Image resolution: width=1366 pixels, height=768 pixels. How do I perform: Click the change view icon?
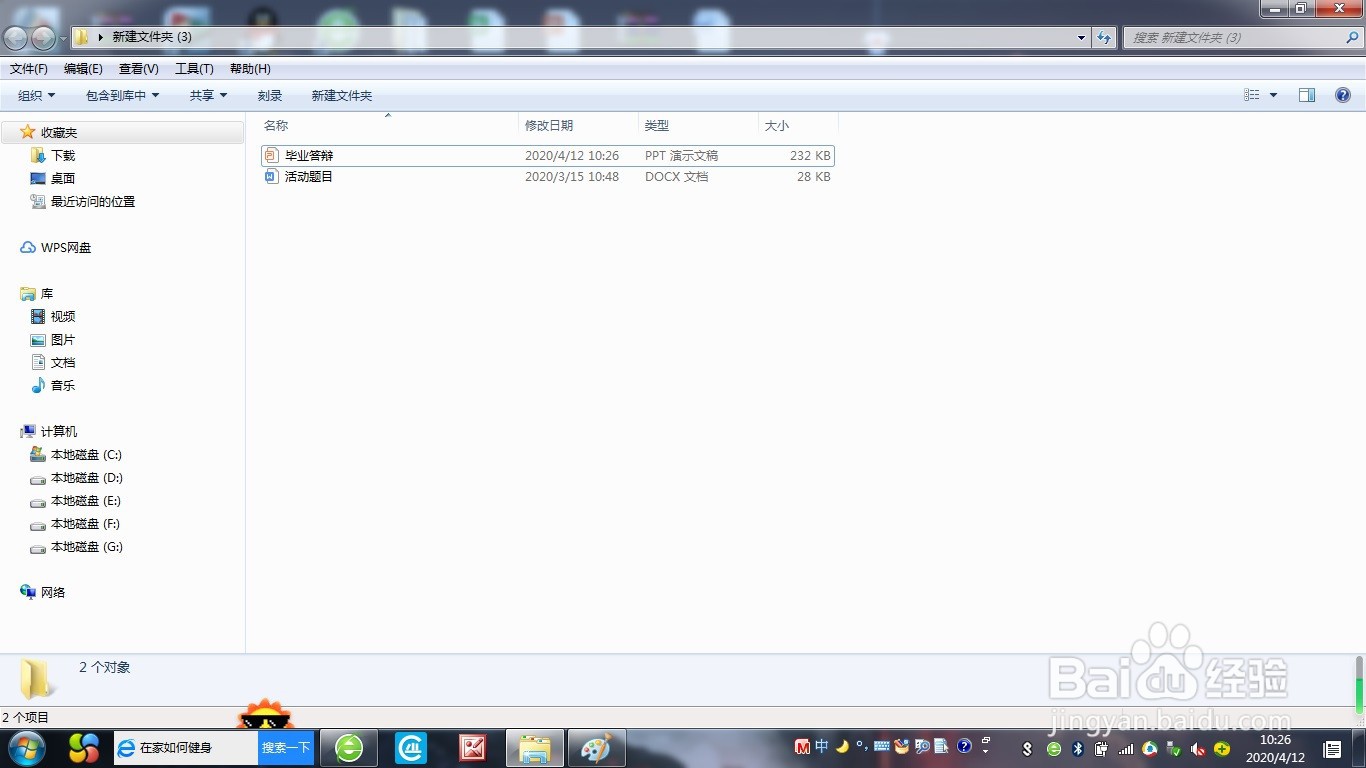click(x=1252, y=95)
